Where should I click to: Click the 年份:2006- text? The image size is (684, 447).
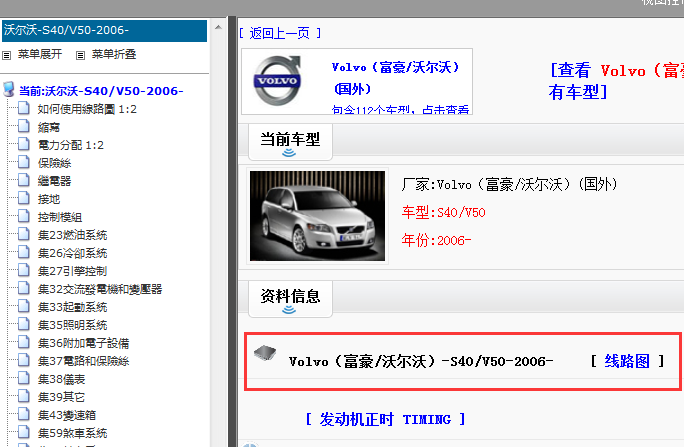(436, 240)
